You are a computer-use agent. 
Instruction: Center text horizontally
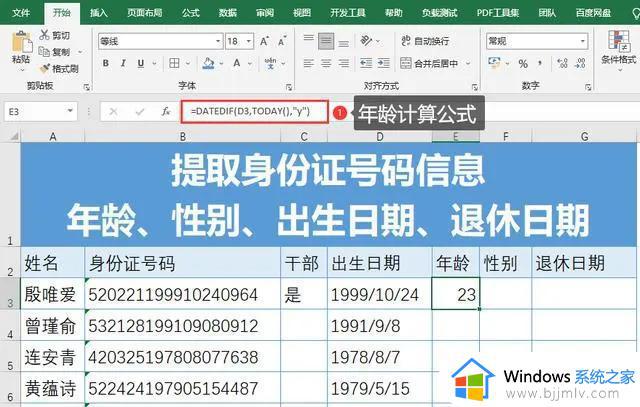[x=326, y=63]
